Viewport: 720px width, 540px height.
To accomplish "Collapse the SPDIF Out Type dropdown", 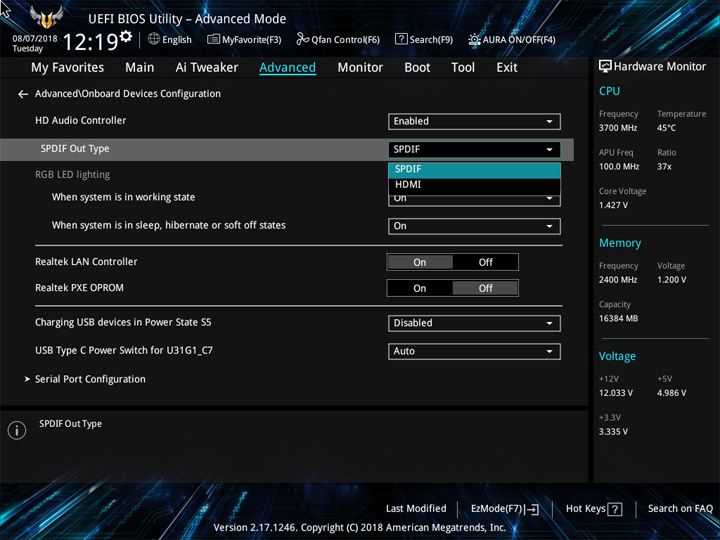I will pyautogui.click(x=474, y=149).
